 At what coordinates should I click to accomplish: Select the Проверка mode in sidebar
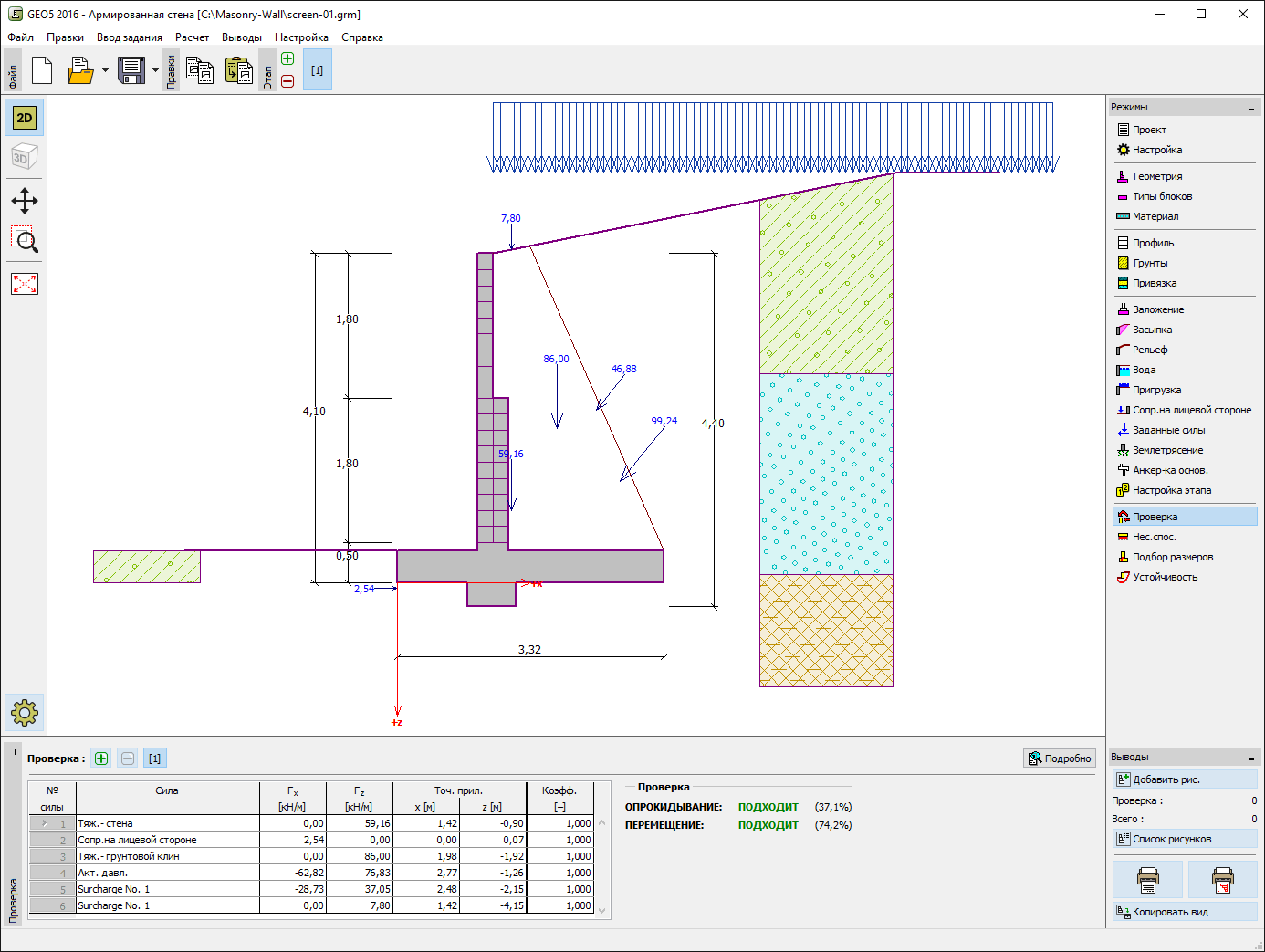point(1185,517)
